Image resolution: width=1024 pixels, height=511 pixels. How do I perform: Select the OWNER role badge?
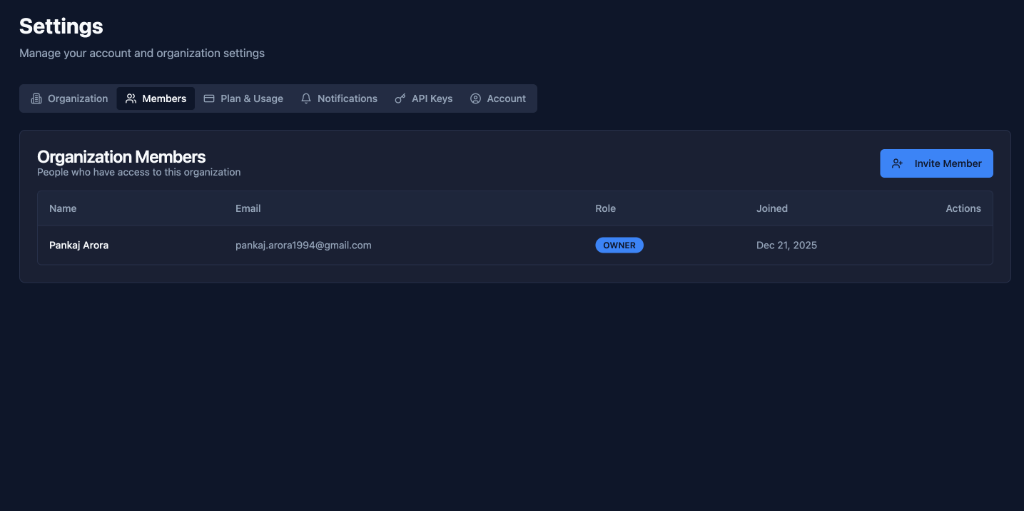619,245
